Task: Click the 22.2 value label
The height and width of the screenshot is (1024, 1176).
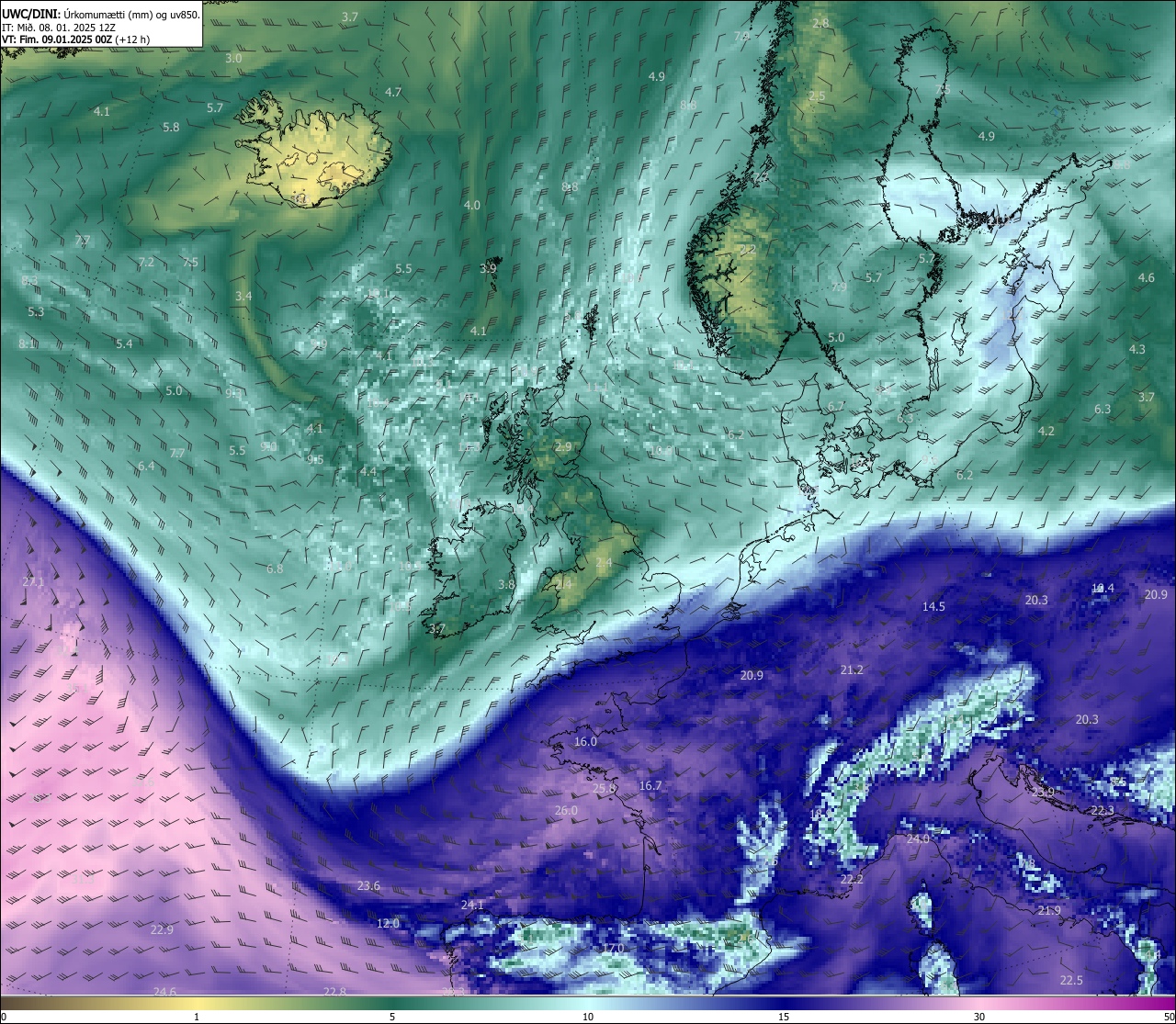Action: coord(852,879)
